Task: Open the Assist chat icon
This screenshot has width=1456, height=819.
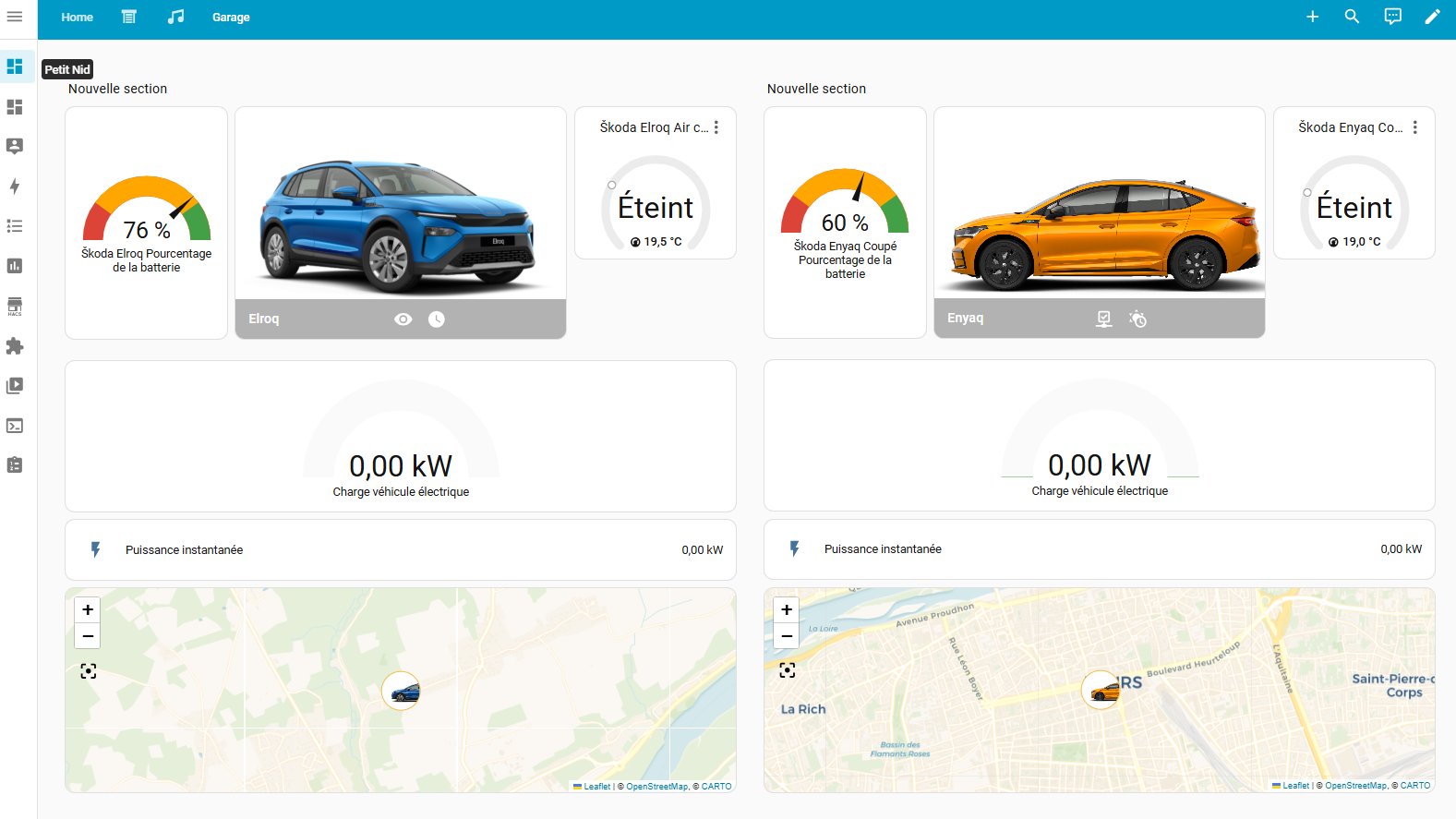Action: click(x=1392, y=17)
